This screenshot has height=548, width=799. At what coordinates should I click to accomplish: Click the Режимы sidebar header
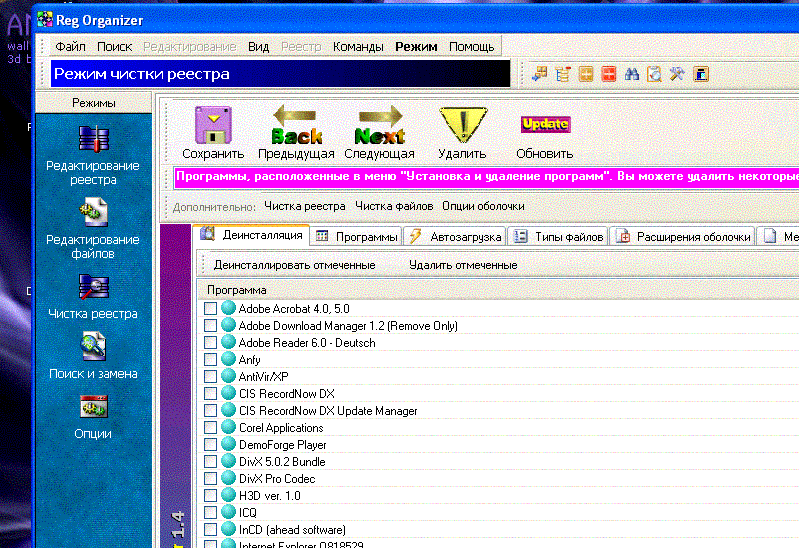click(x=94, y=103)
